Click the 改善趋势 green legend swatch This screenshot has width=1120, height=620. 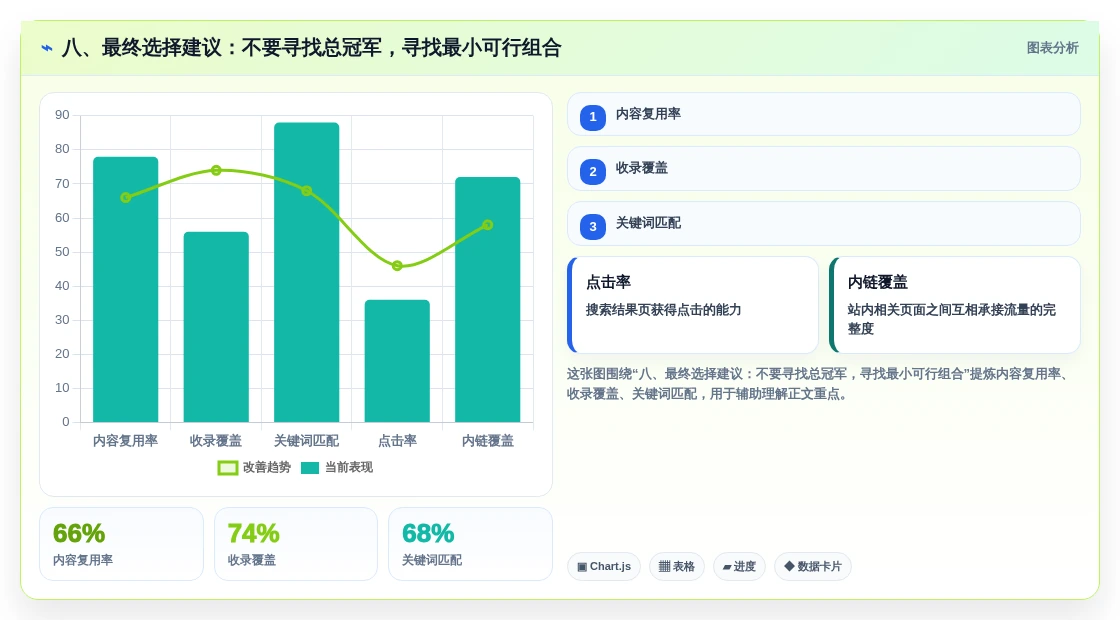tap(228, 468)
